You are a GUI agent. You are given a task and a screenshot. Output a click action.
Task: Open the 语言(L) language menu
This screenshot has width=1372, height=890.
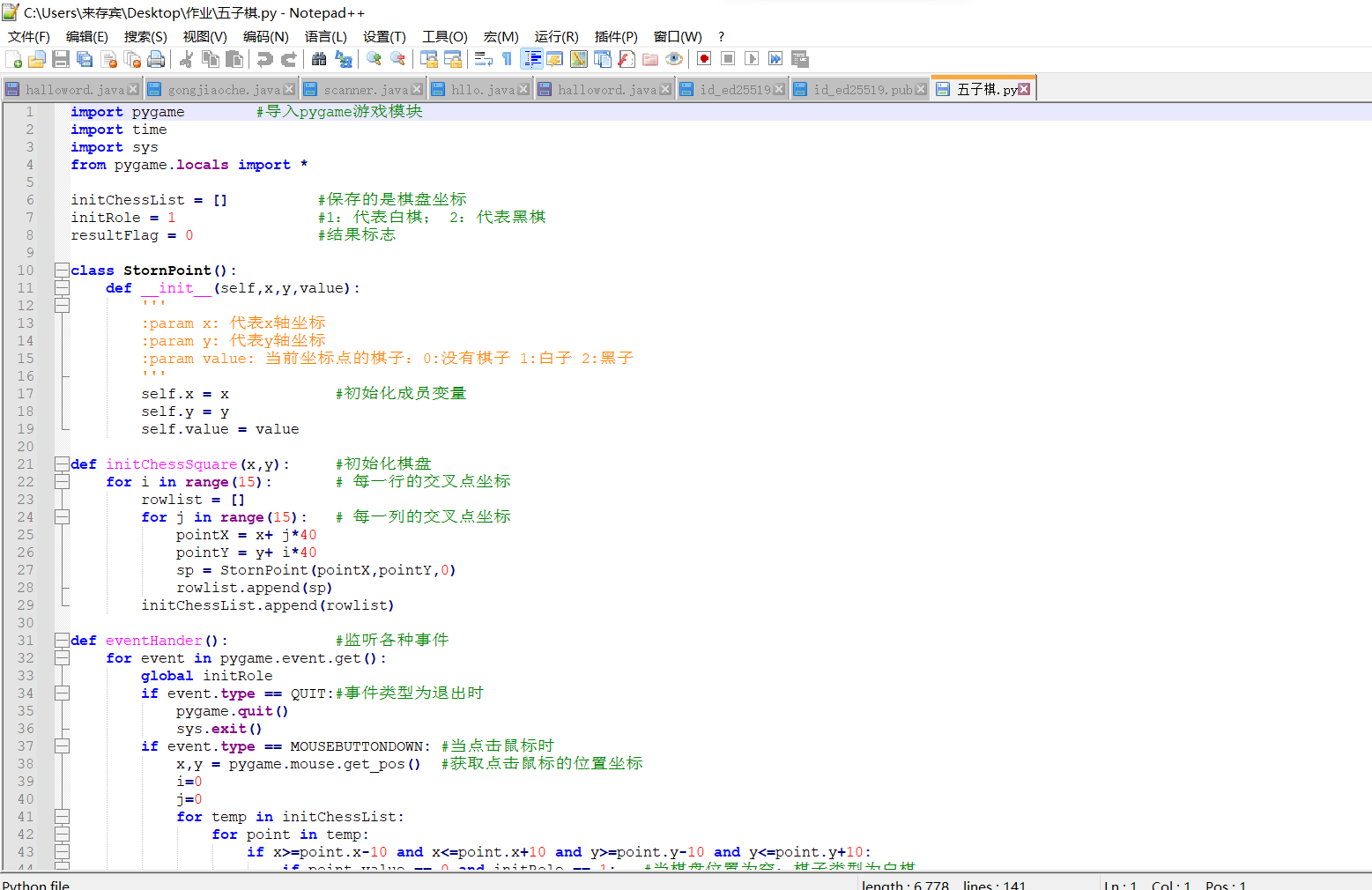click(x=326, y=36)
